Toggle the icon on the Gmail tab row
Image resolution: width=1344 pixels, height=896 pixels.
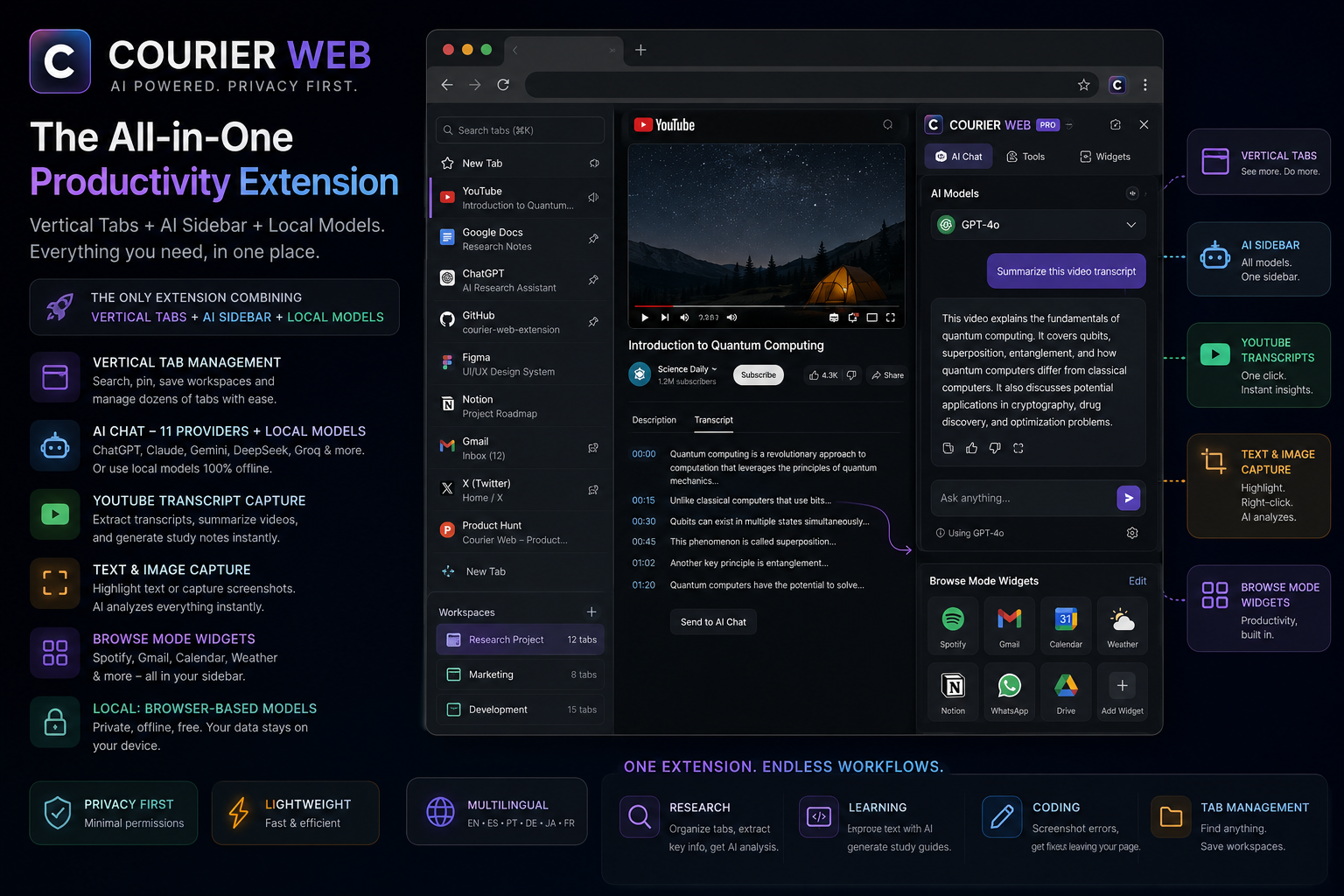593,448
